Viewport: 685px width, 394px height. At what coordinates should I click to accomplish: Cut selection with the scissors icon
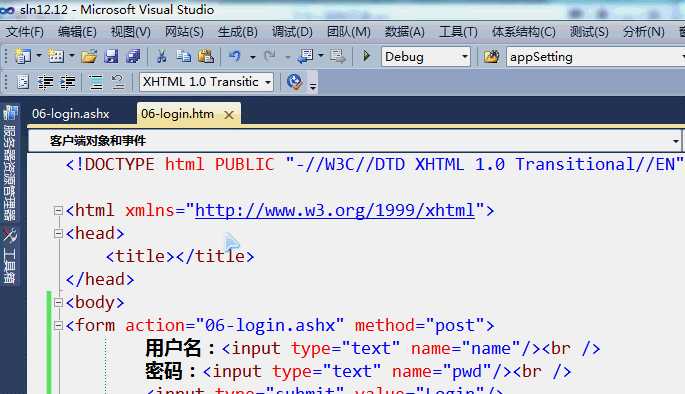pyautogui.click(x=162, y=56)
